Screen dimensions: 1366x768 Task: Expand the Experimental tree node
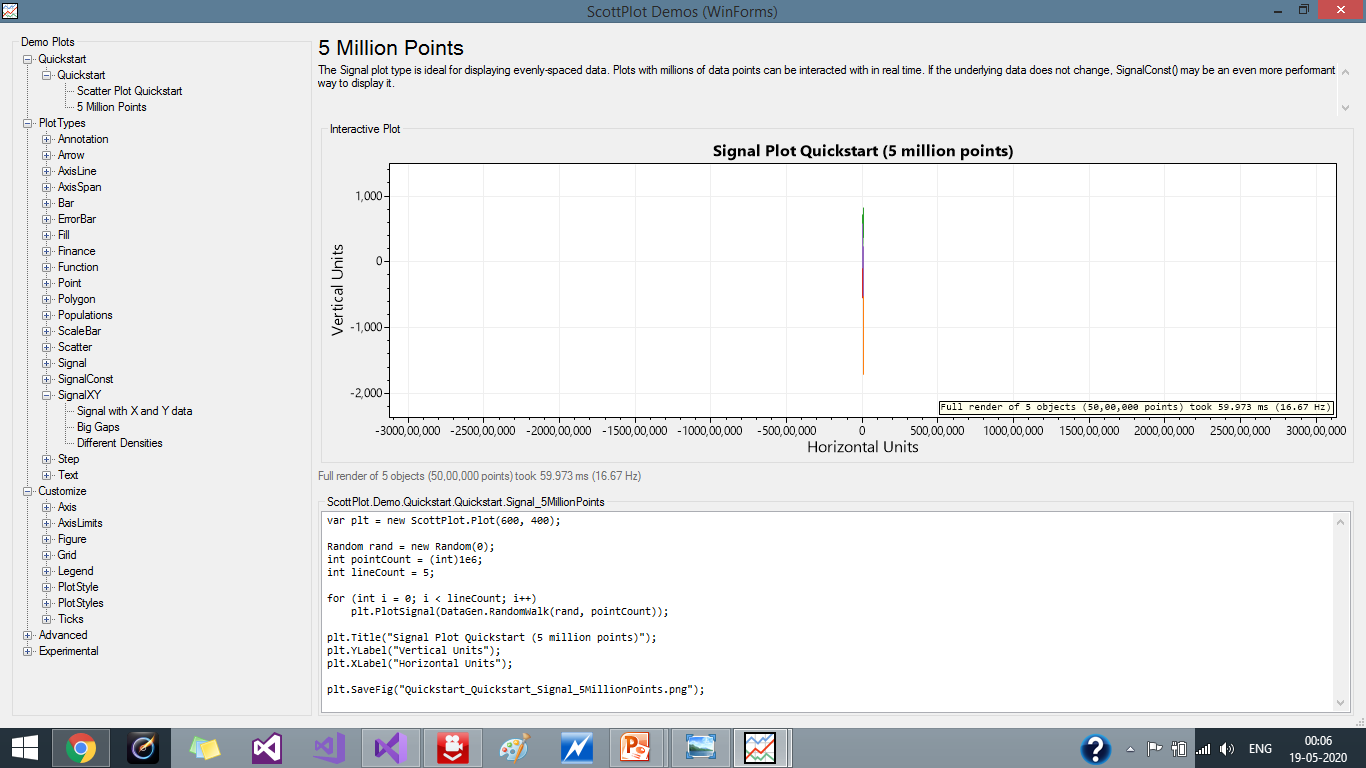29,650
